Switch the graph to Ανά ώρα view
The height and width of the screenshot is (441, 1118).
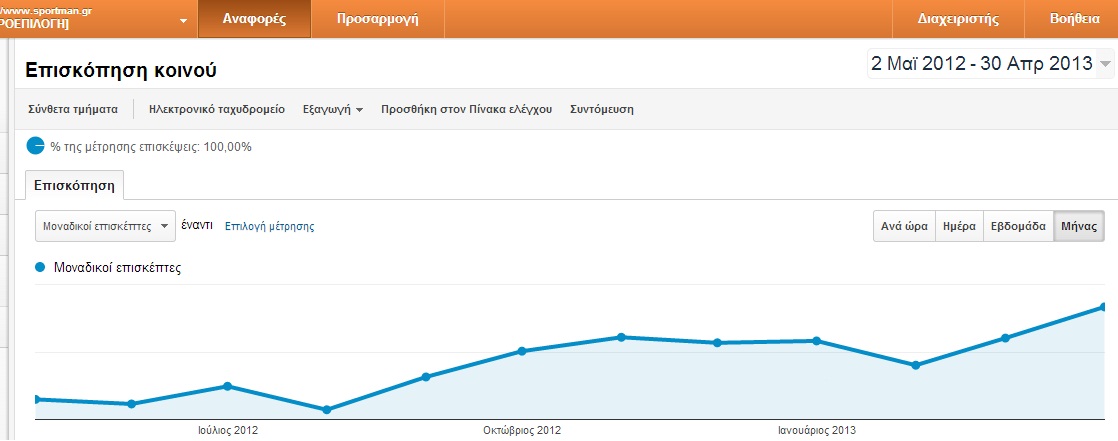pyautogui.click(x=904, y=226)
